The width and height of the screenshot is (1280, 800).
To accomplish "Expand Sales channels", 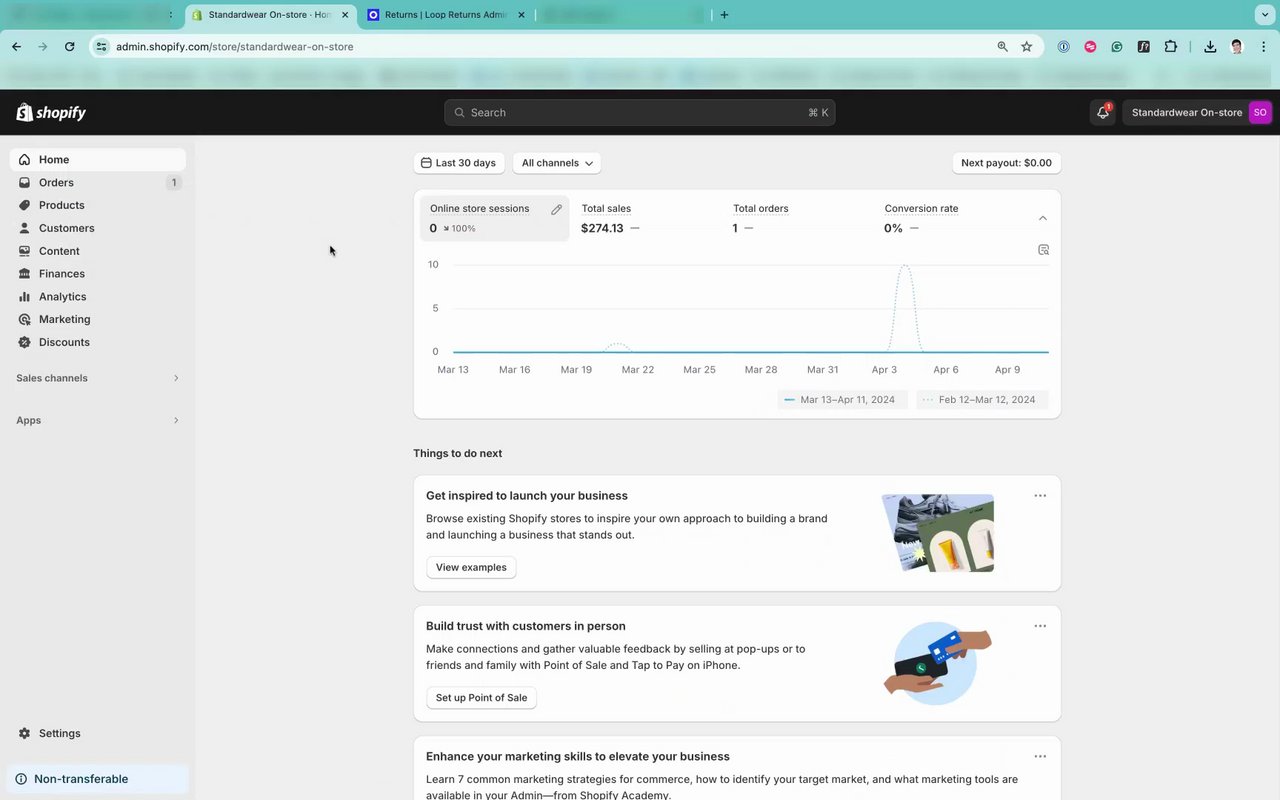I will coord(98,378).
